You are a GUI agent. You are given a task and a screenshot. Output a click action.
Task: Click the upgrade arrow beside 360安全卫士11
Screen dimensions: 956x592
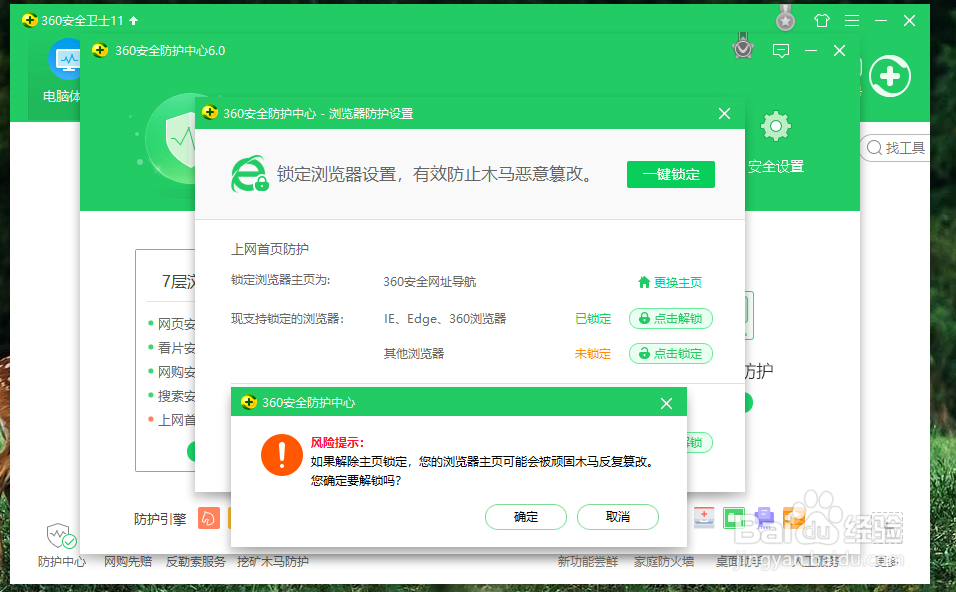pos(134,21)
